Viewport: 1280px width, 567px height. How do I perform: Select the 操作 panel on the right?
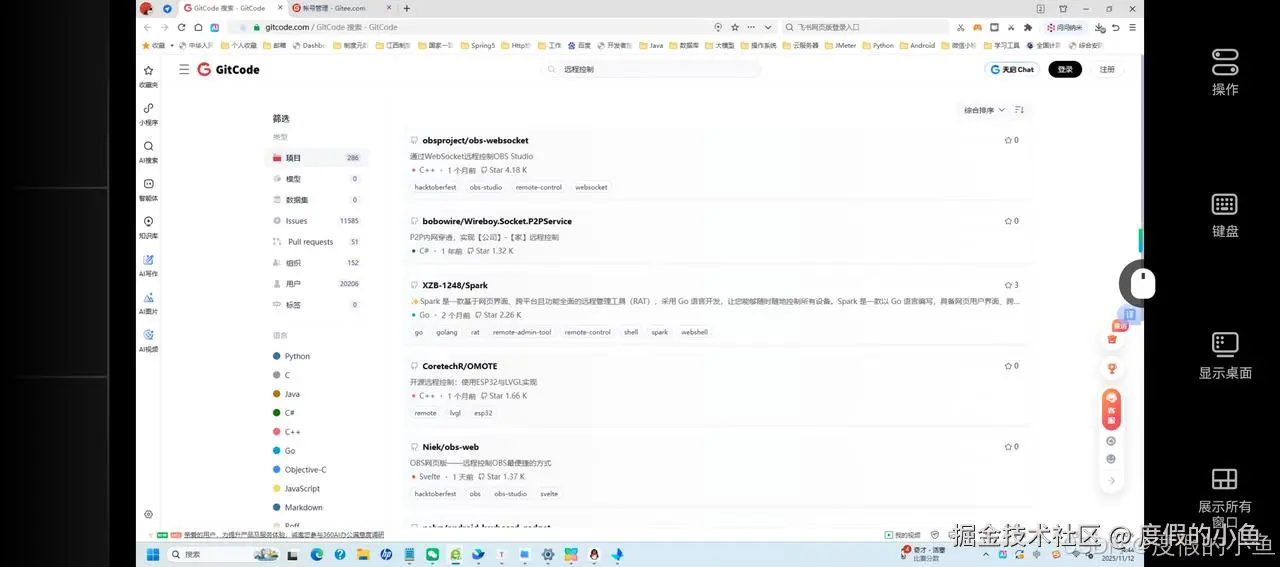tap(1225, 72)
